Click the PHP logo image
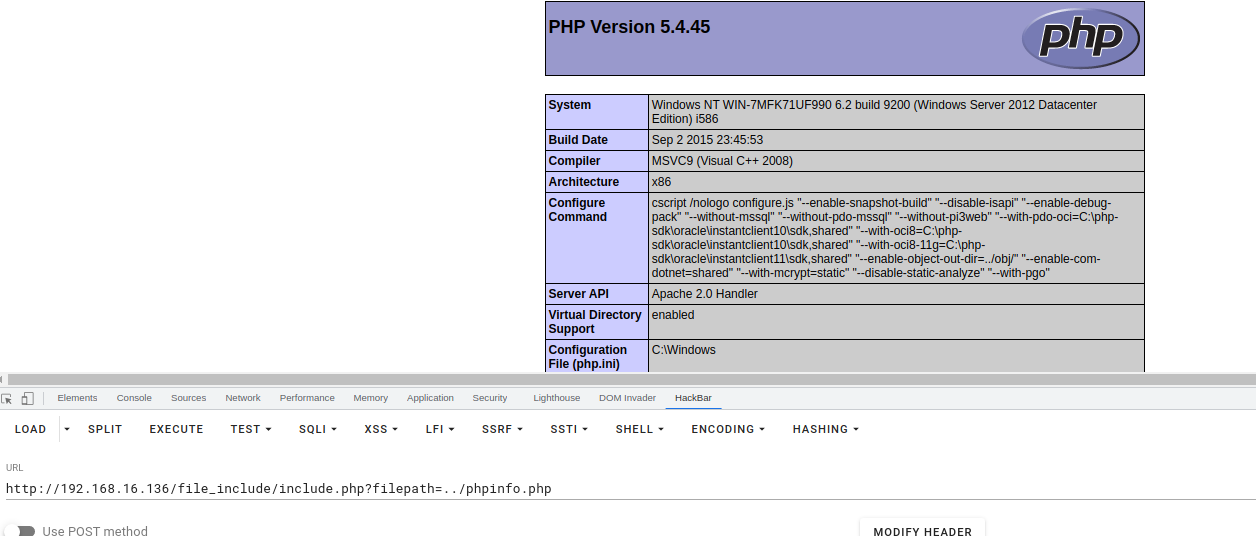The width and height of the screenshot is (1256, 536). [x=1080, y=38]
